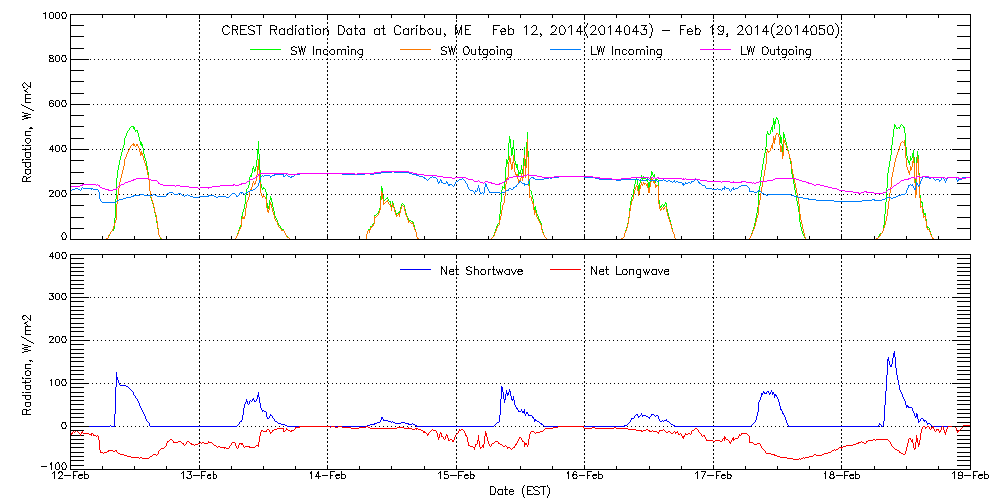Click the SW Incoming legend label

tap(327, 51)
